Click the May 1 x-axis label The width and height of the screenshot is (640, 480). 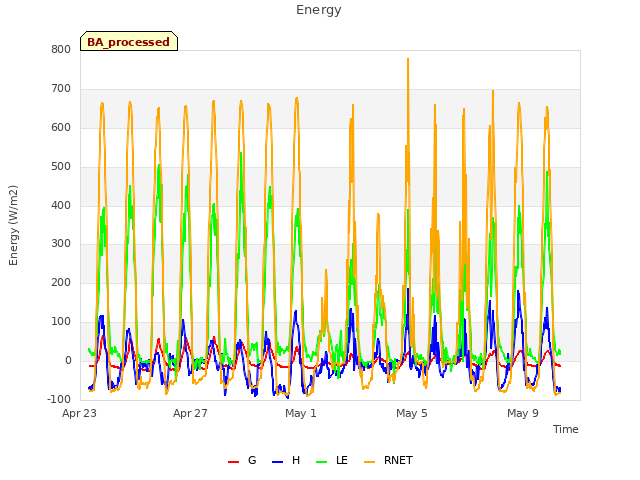pyautogui.click(x=301, y=413)
